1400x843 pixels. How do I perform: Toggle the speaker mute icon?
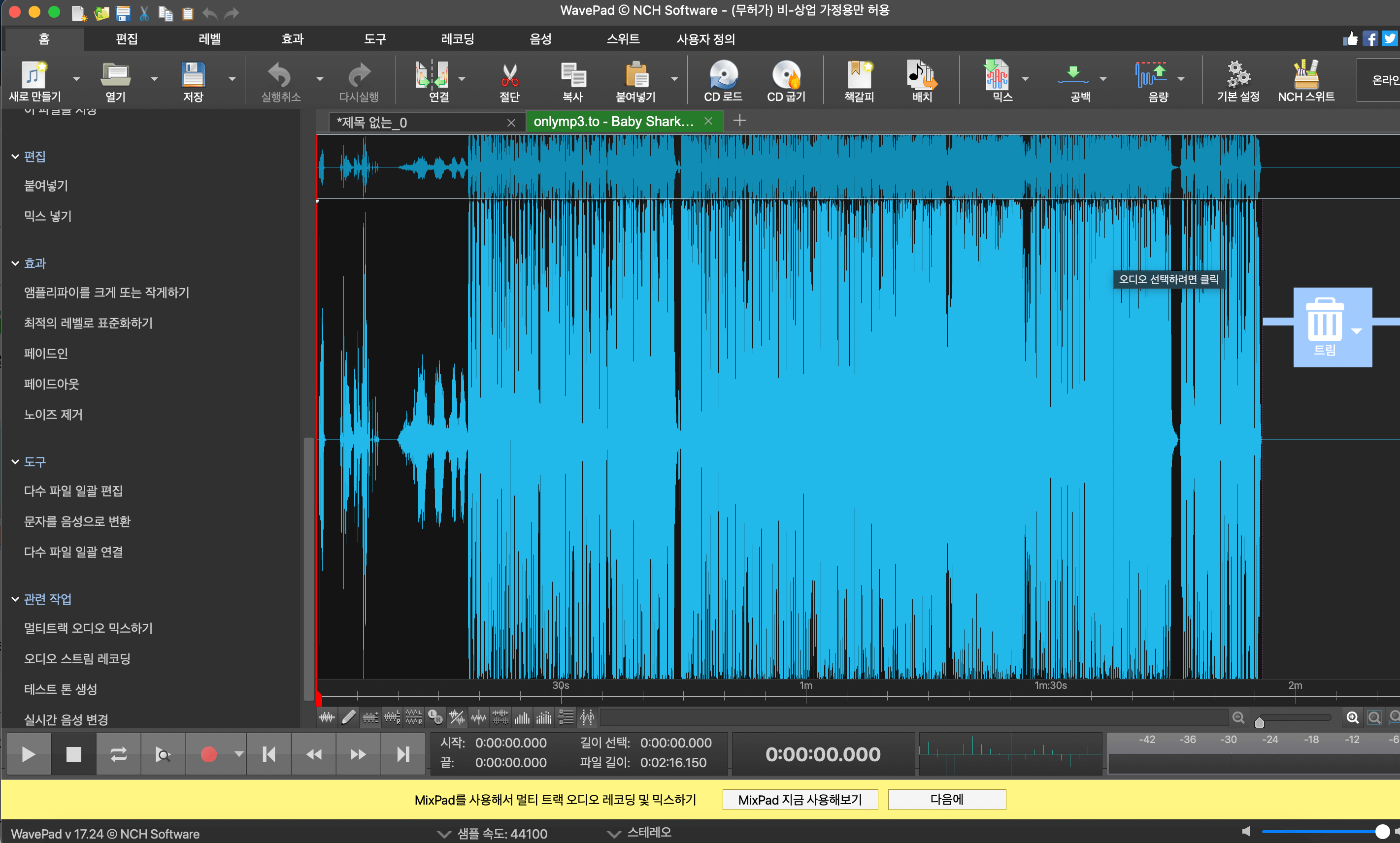[x=1246, y=832]
